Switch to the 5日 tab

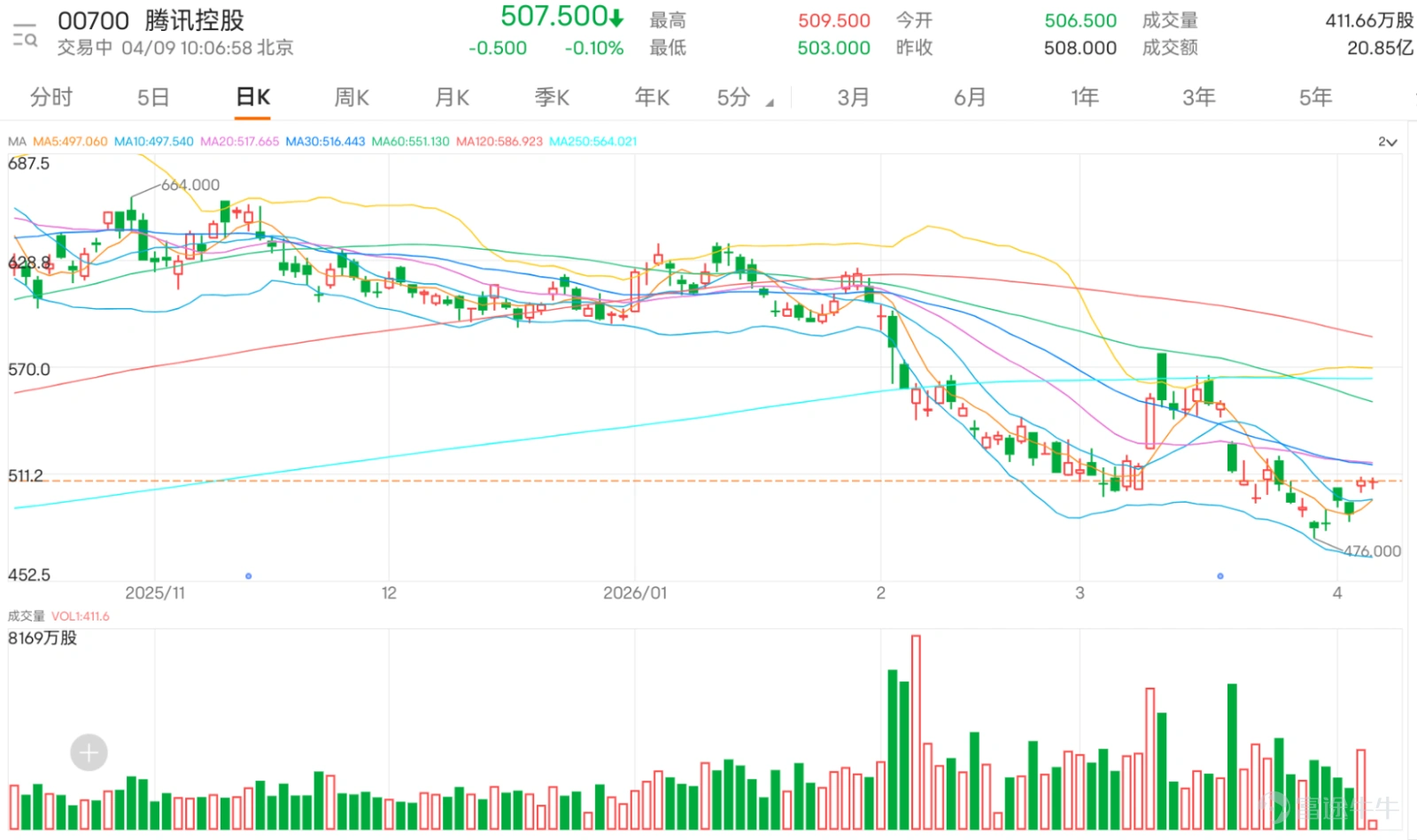click(153, 97)
